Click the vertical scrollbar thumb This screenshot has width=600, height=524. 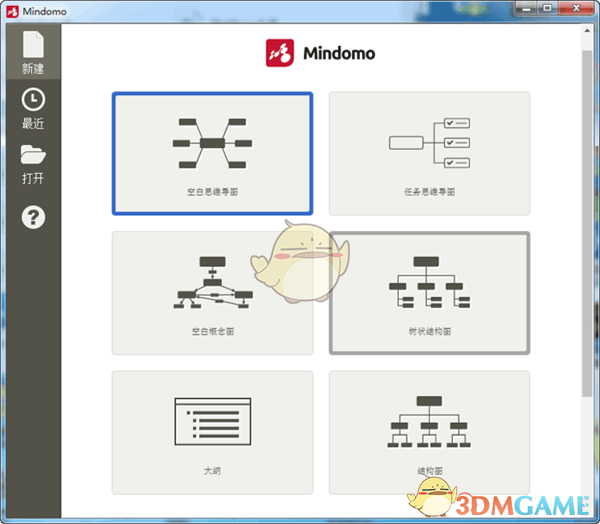click(x=587, y=224)
